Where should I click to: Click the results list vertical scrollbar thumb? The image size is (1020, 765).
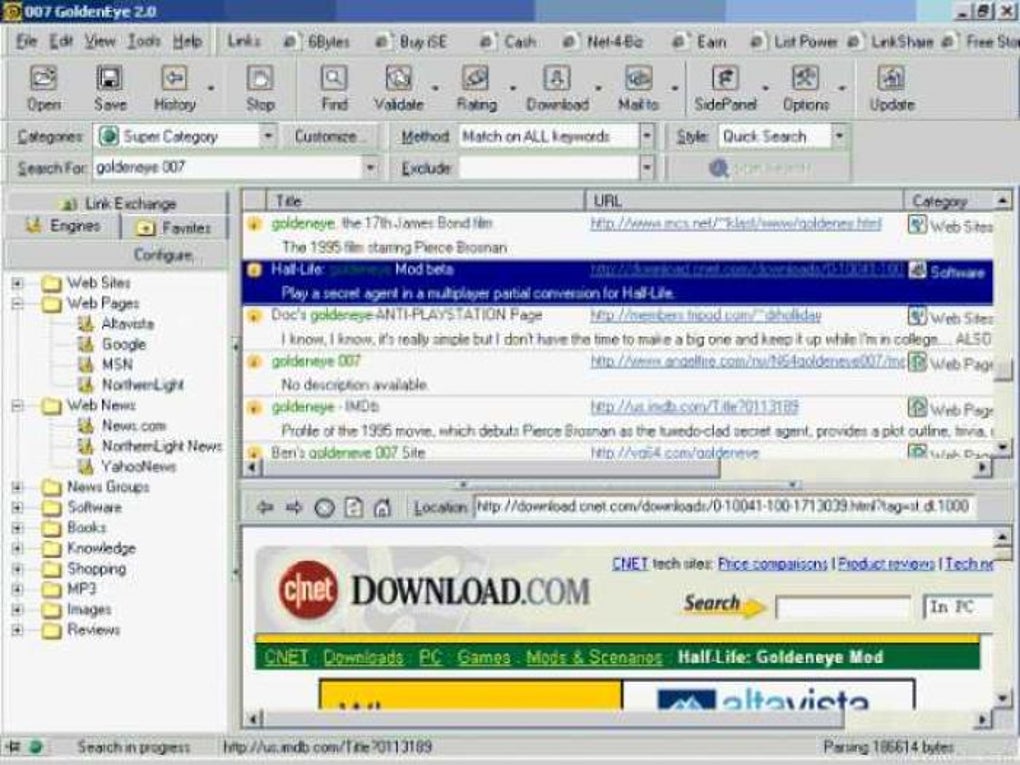[1003, 369]
